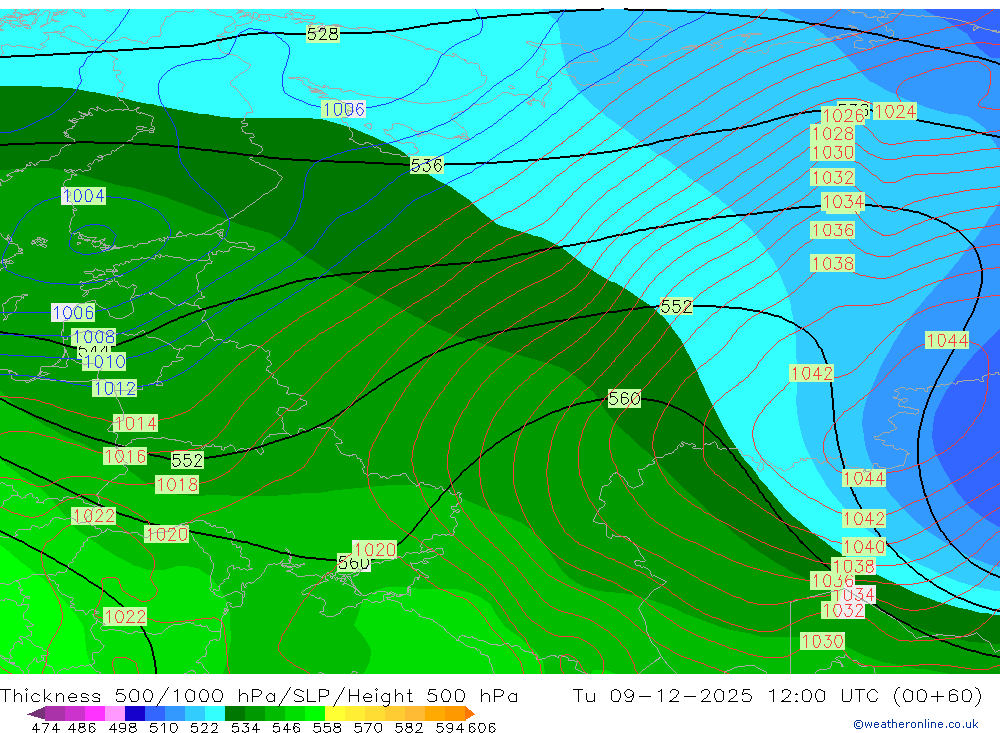Click the legend value 606

click(482, 727)
